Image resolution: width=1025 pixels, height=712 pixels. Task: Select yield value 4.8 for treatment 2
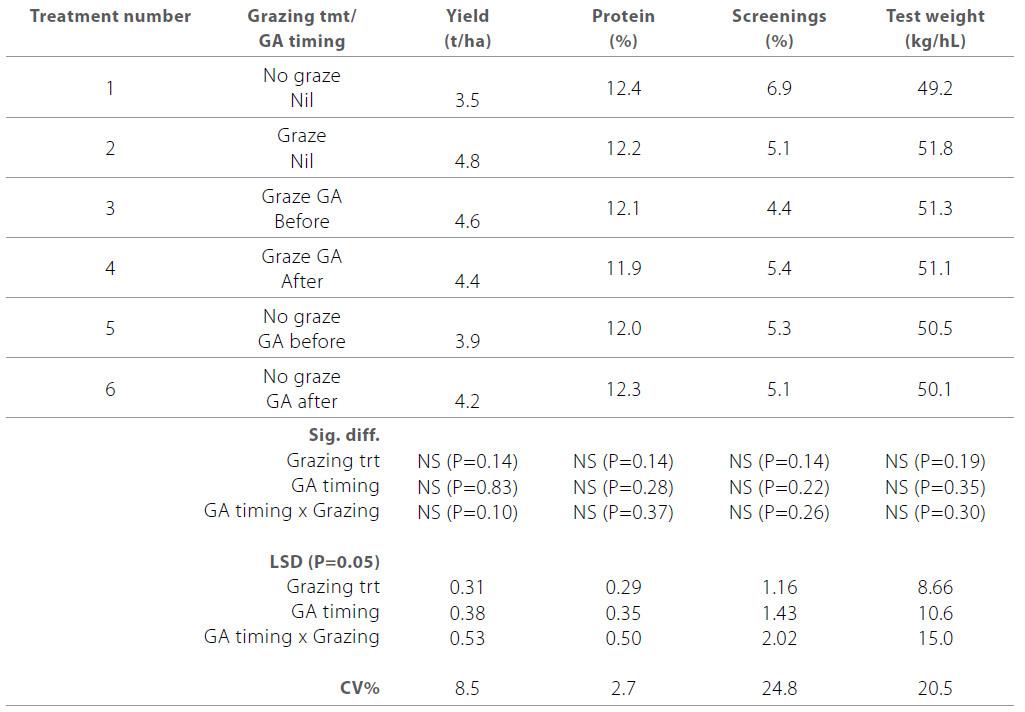pyautogui.click(x=467, y=161)
